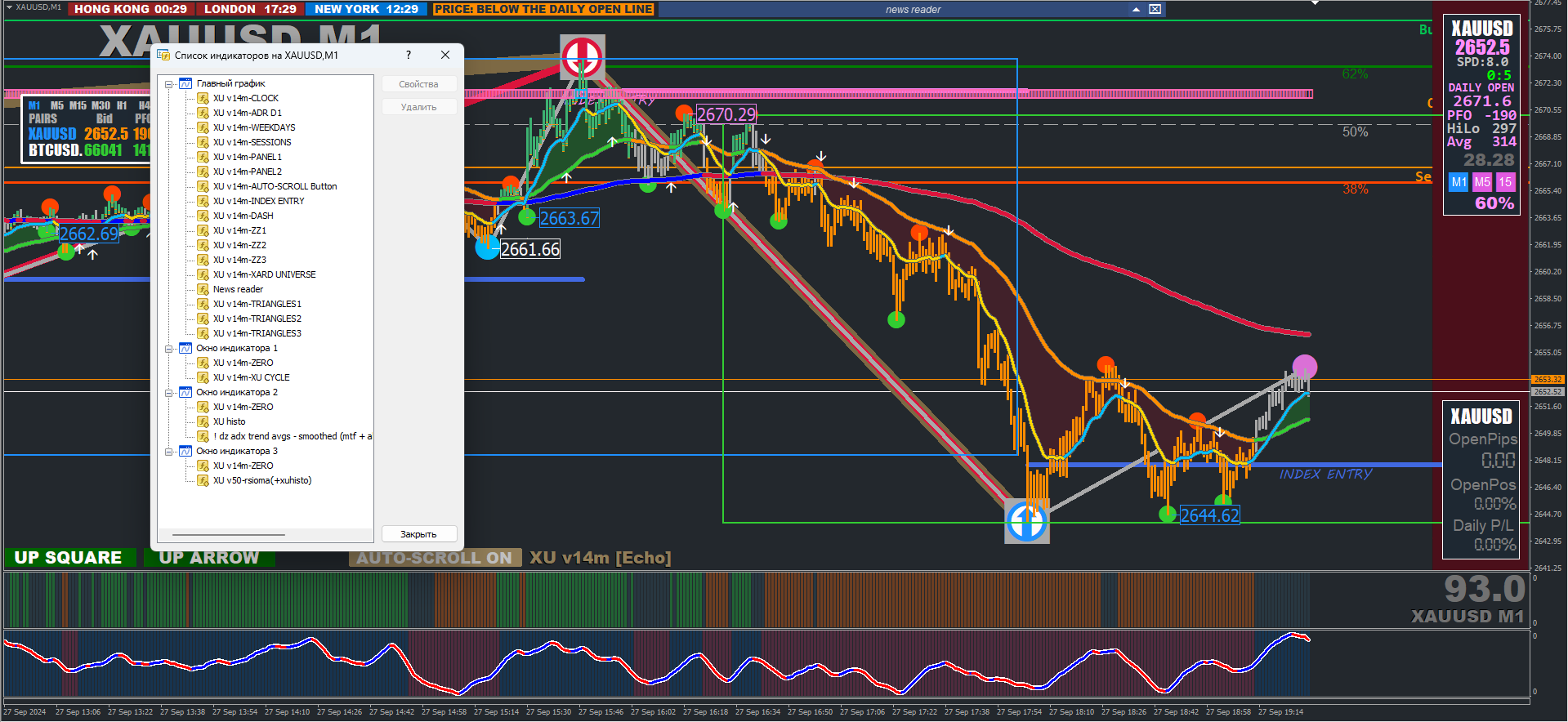Select the XAUUSD row in PAIRS panel
The width and height of the screenshot is (1568, 722).
tap(88, 133)
